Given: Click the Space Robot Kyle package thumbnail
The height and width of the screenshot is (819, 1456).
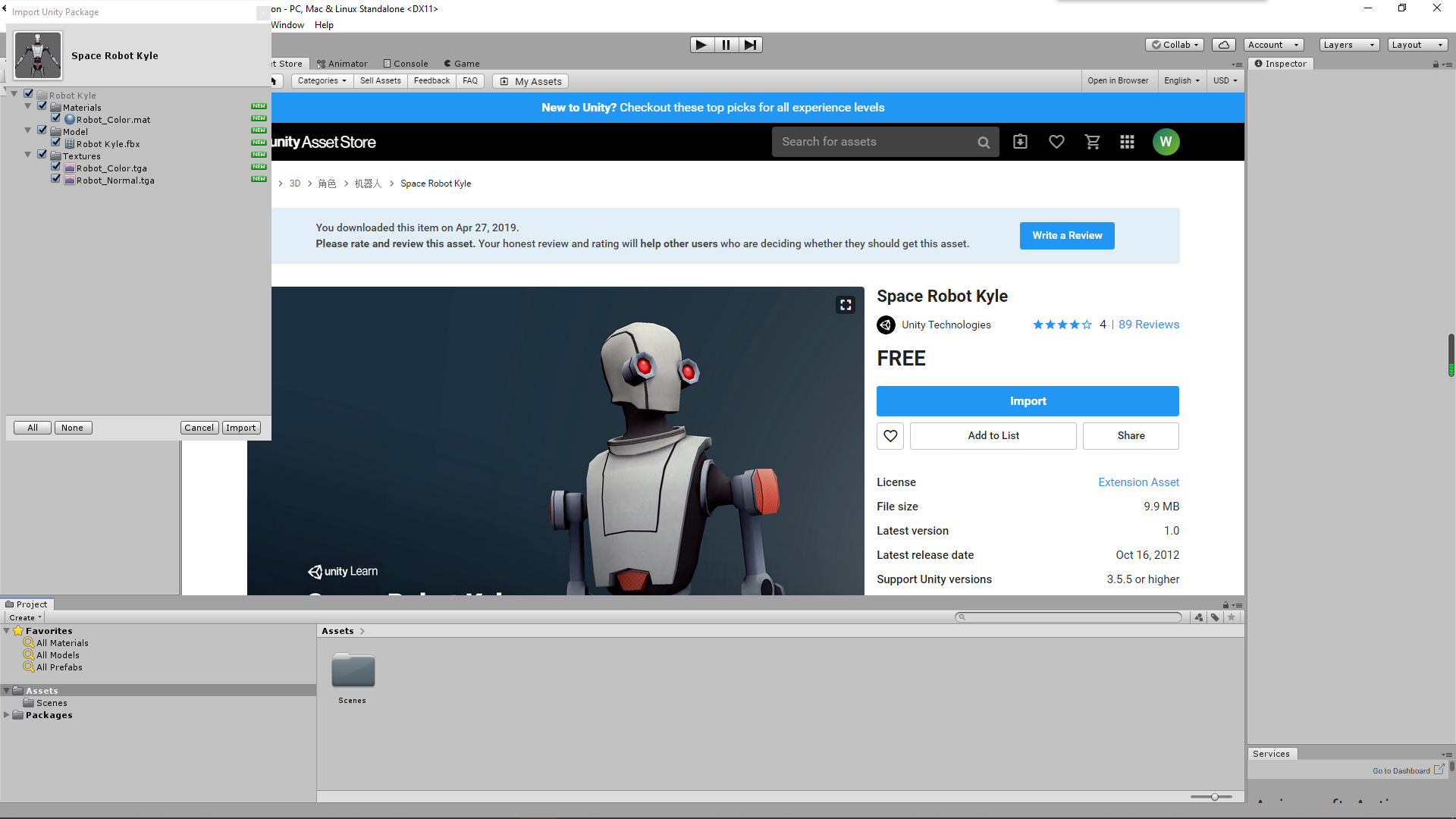Looking at the screenshot, I should pos(38,55).
